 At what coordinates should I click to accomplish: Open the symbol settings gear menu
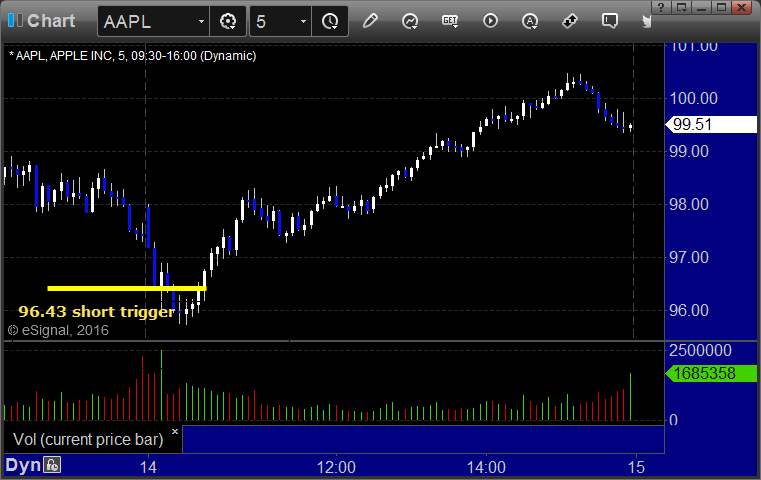coord(228,21)
